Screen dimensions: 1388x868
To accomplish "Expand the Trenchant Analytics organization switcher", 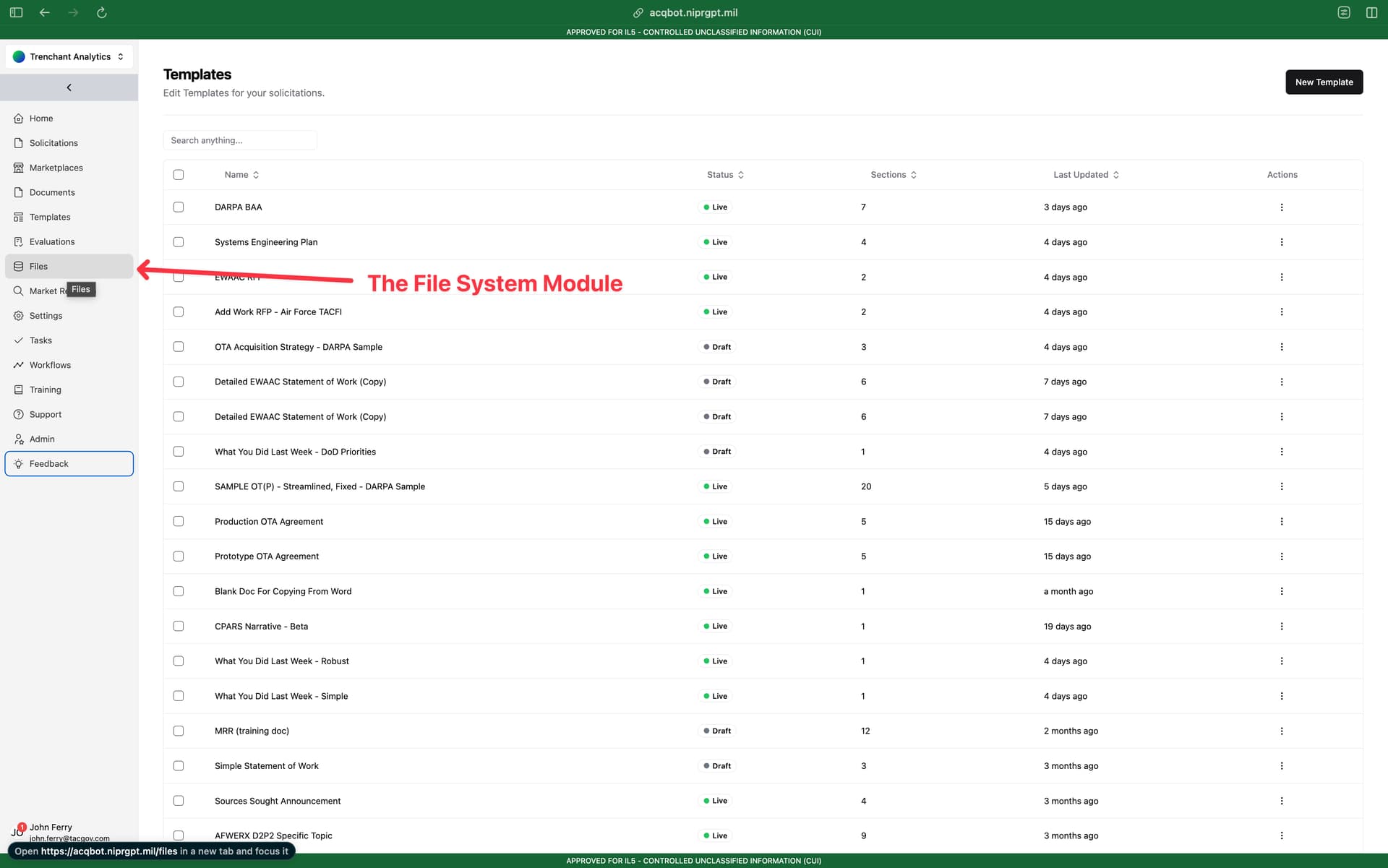I will pyautogui.click(x=69, y=56).
